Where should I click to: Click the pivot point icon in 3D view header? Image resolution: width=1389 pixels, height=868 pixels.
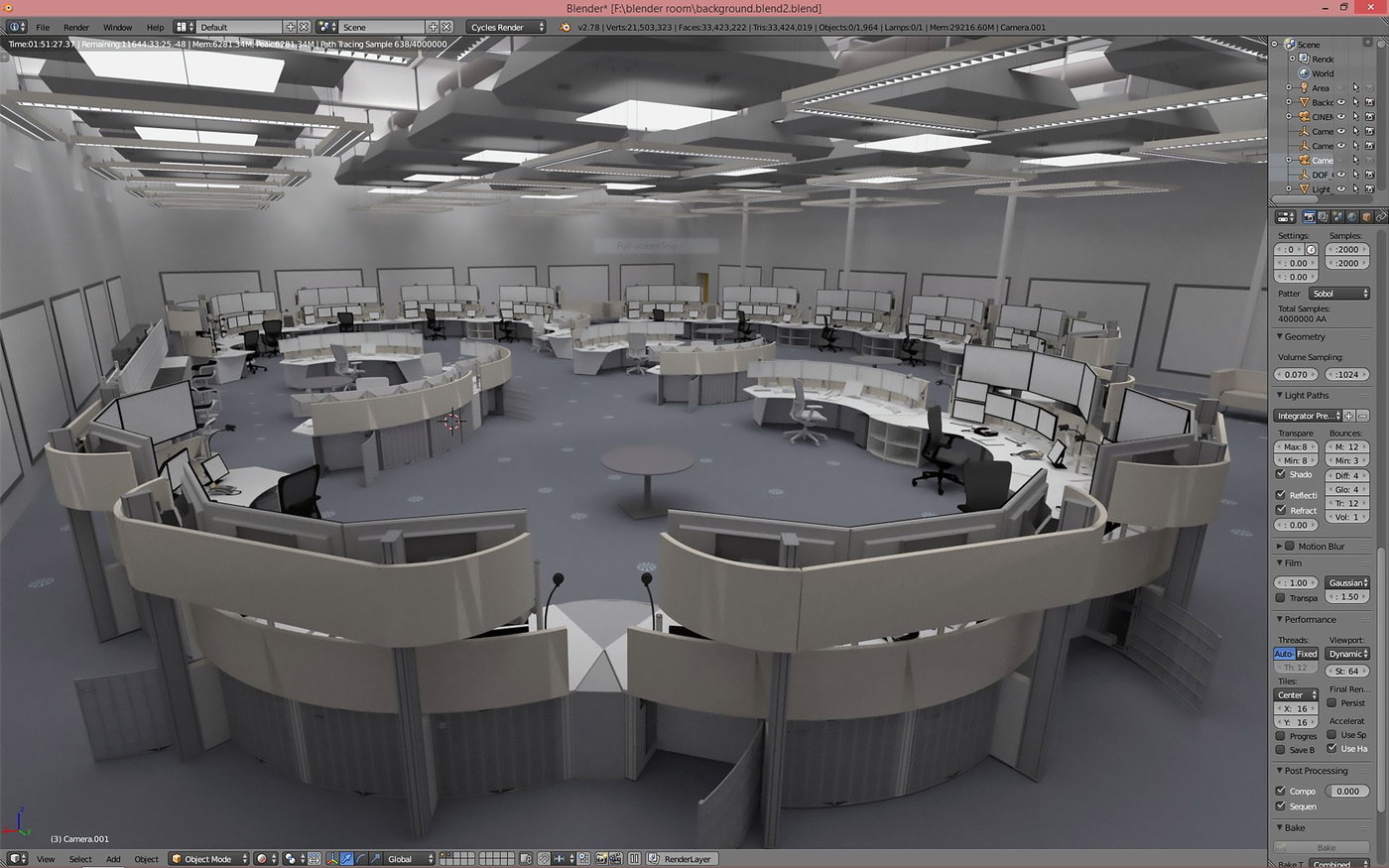tap(290, 859)
